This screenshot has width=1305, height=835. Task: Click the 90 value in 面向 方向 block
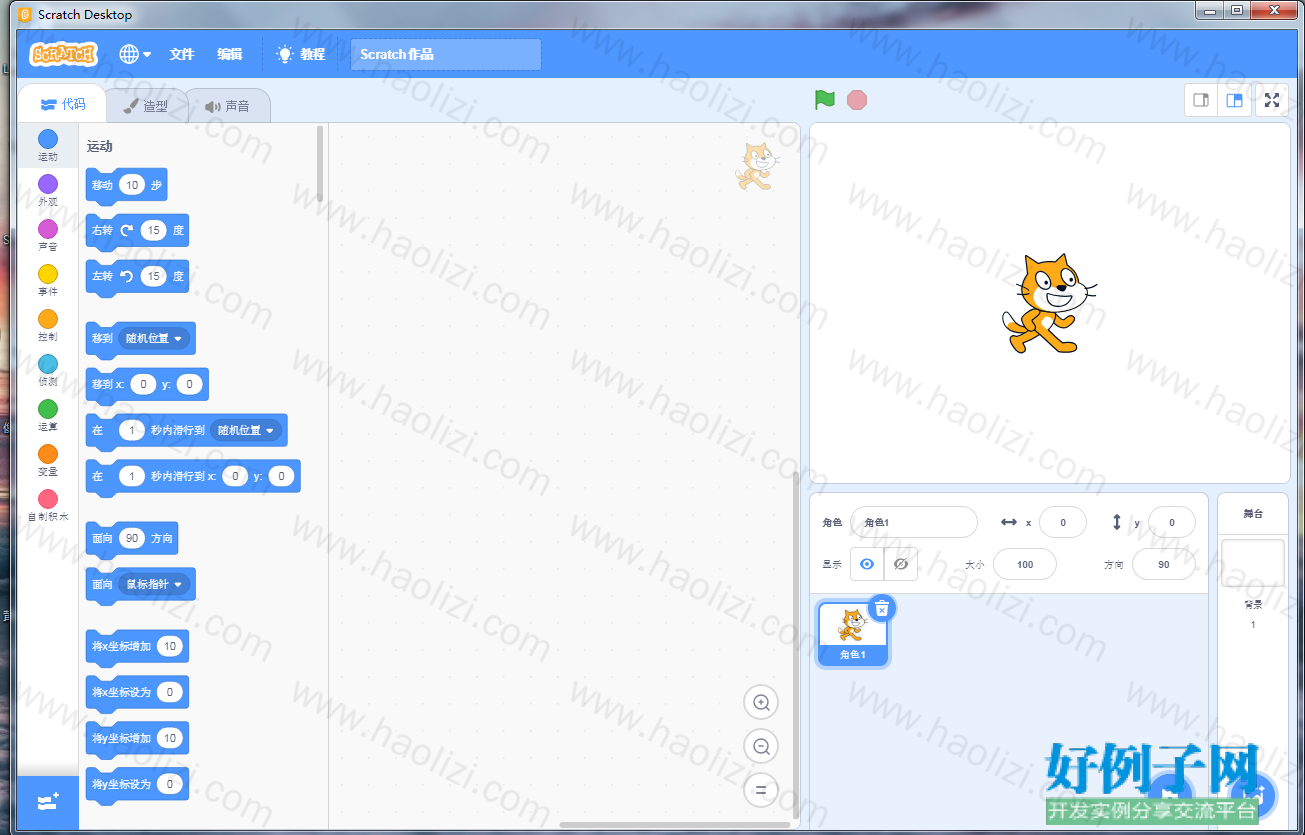pos(132,538)
